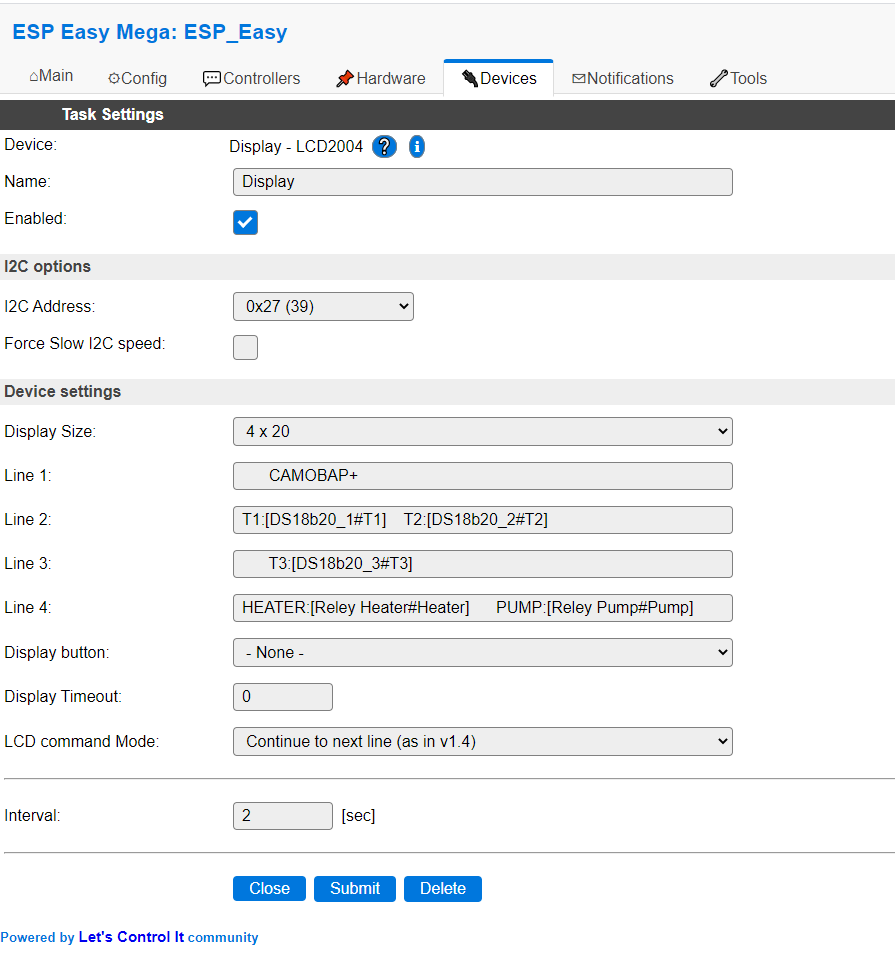Click the ESP Easy Mega title
The image size is (895, 963).
click(x=150, y=32)
